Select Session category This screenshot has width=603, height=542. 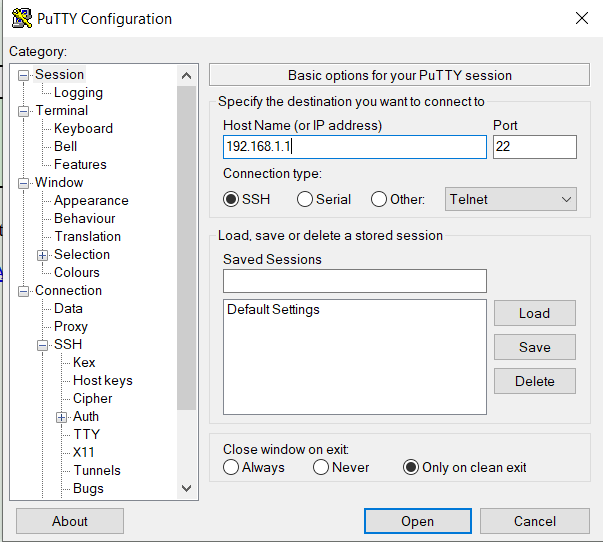click(x=60, y=74)
